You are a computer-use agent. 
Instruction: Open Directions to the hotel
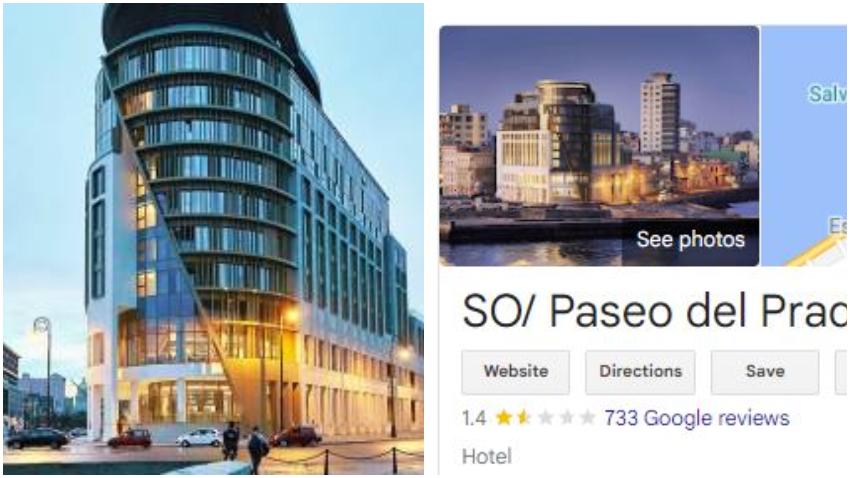coord(640,372)
